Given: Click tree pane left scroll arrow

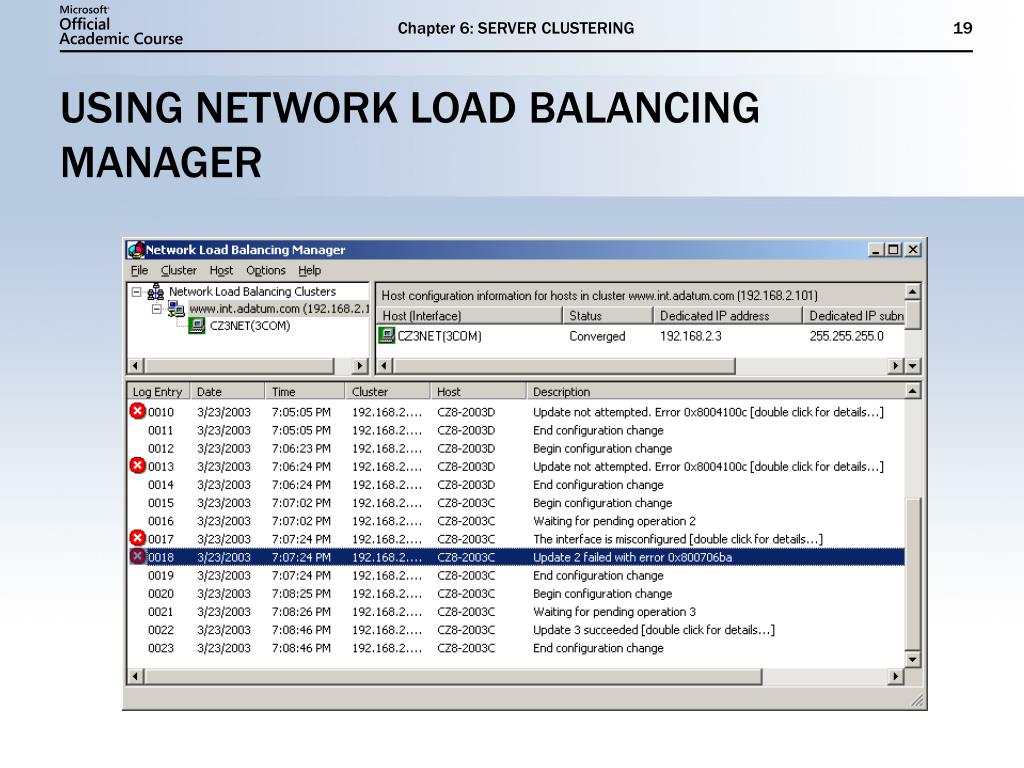Looking at the screenshot, I should point(135,366).
